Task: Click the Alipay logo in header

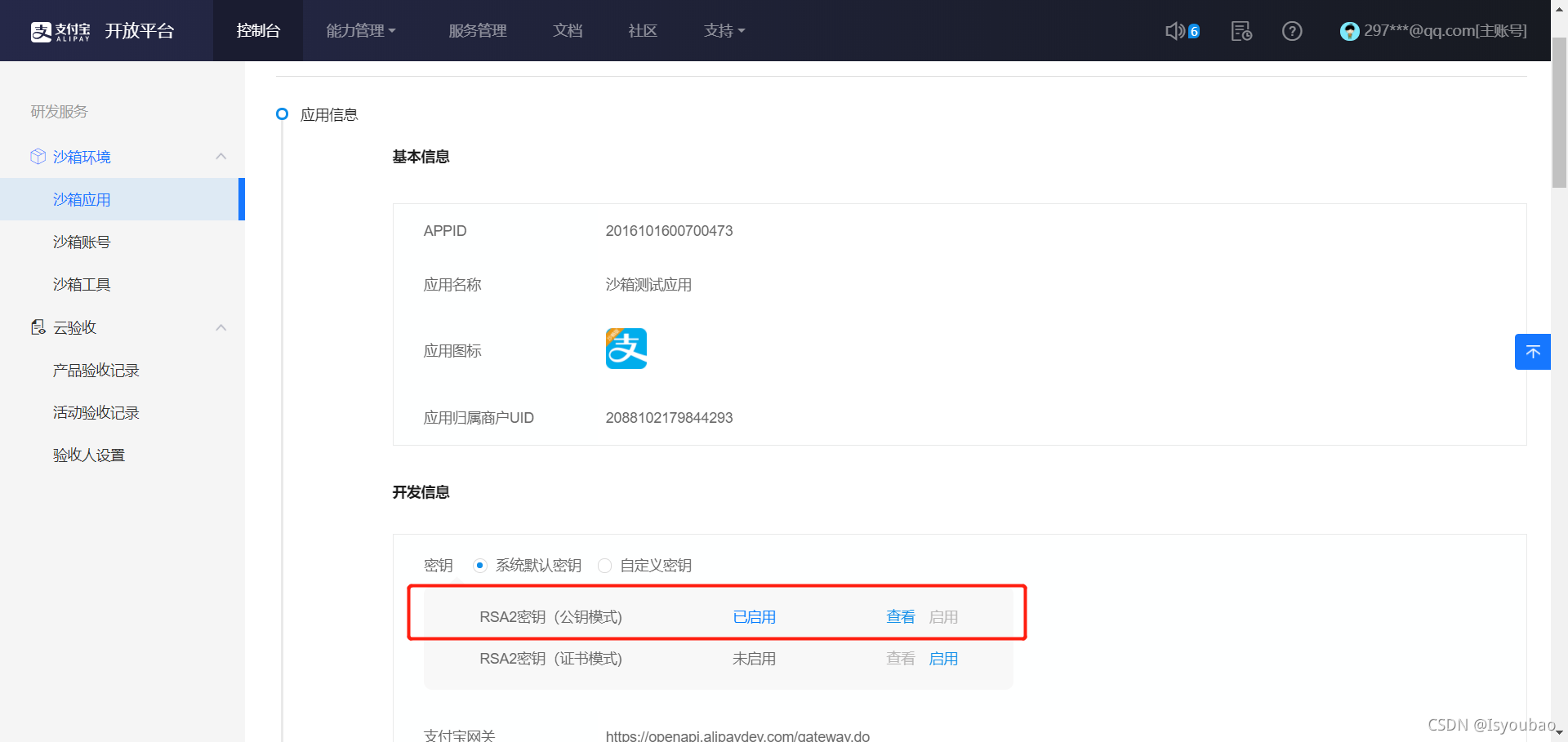Action: coord(60,31)
